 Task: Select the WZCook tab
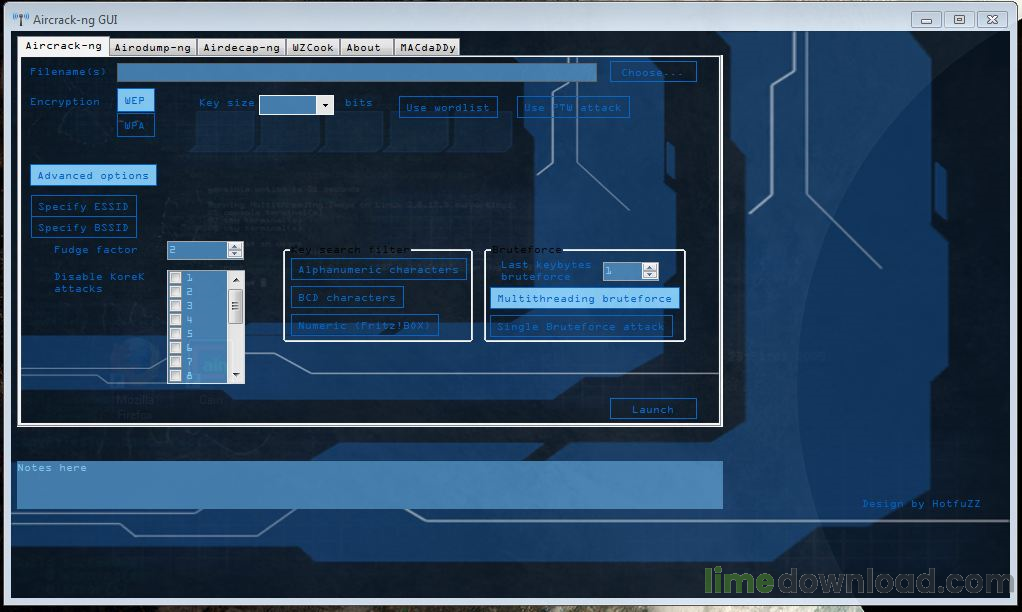tap(312, 46)
